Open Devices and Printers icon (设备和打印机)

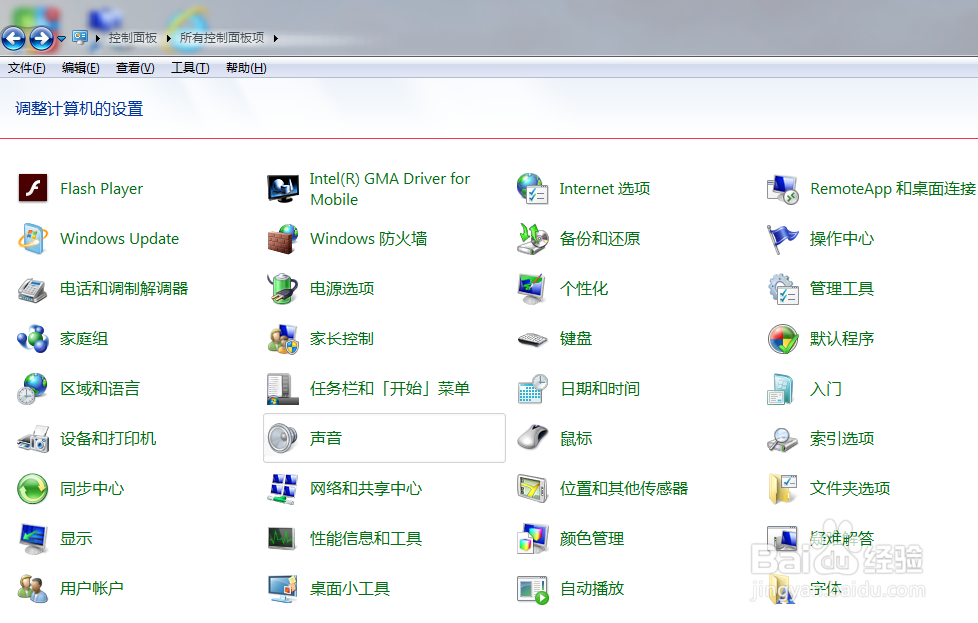pyautogui.click(x=32, y=439)
